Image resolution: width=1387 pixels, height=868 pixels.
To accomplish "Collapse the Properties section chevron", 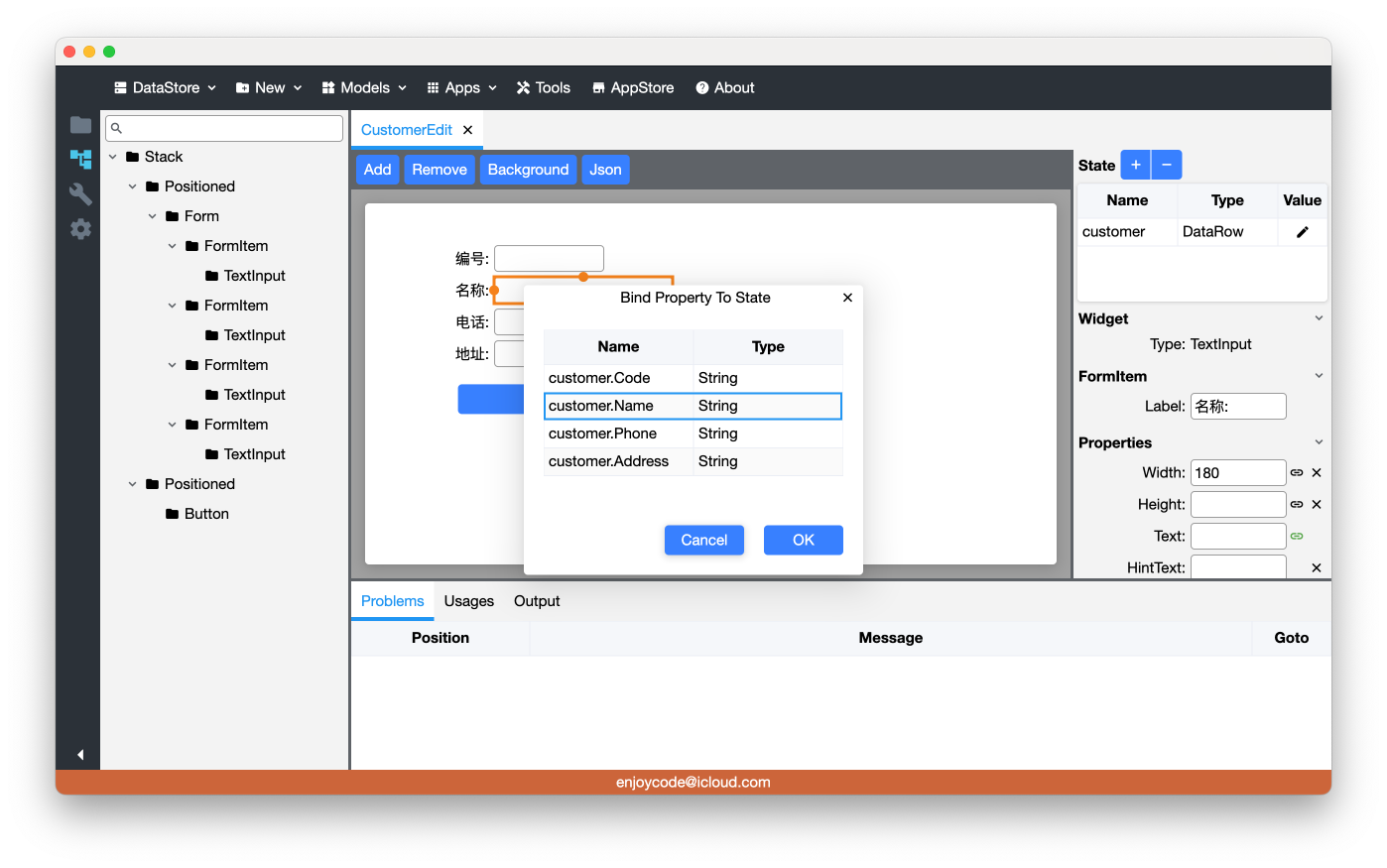I will (1319, 442).
